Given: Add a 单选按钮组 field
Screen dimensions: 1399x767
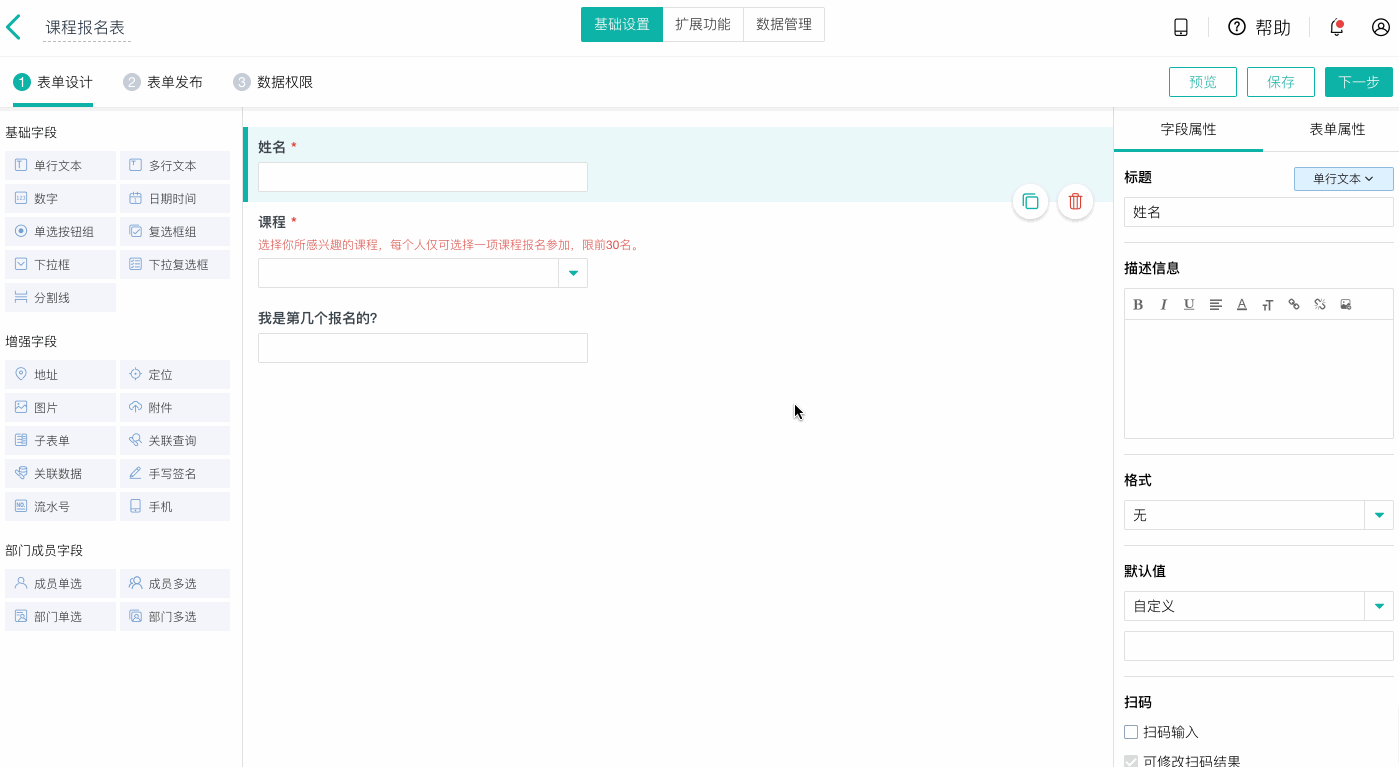Looking at the screenshot, I should (x=60, y=232).
